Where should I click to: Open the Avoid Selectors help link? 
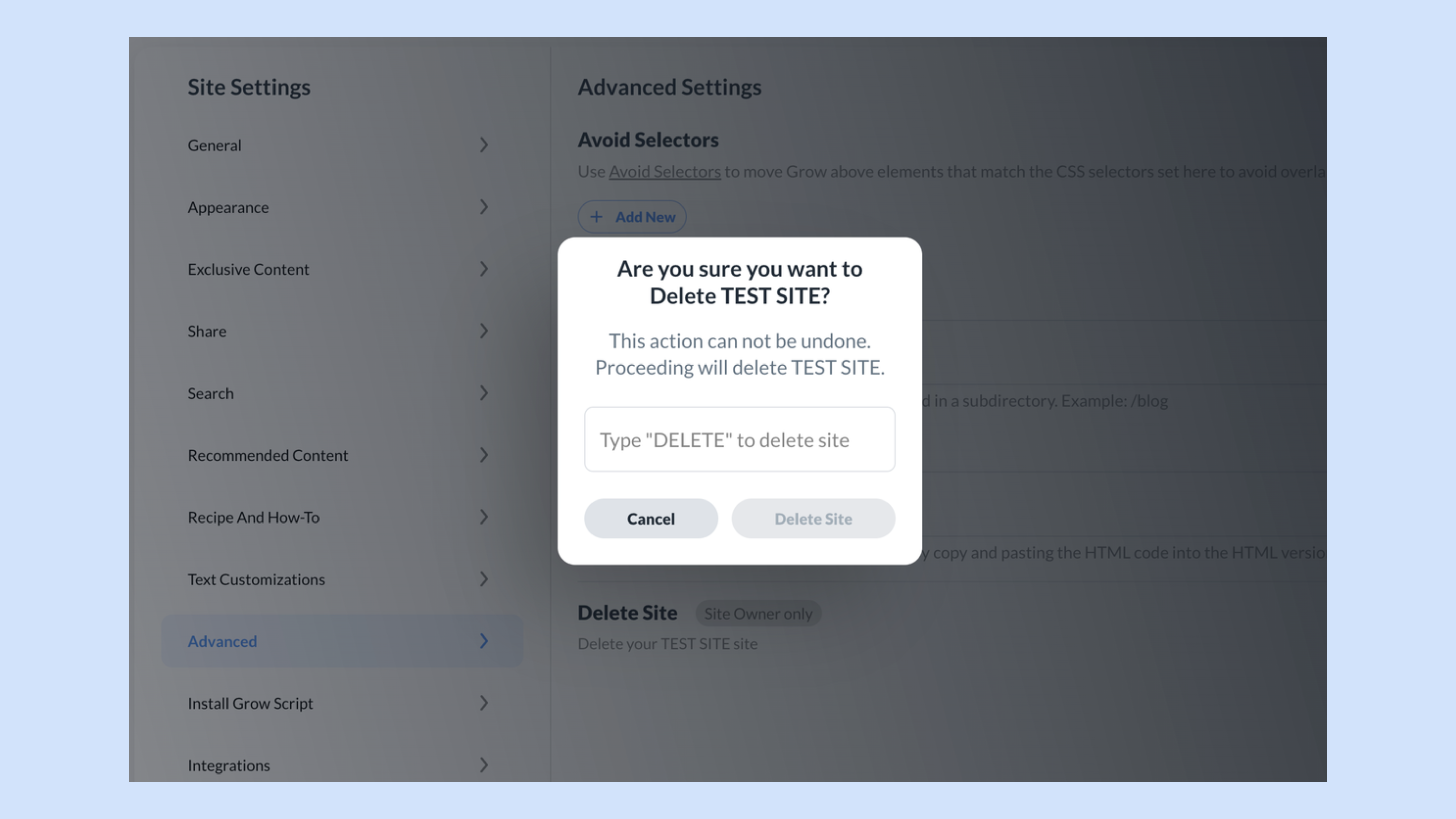(x=665, y=171)
